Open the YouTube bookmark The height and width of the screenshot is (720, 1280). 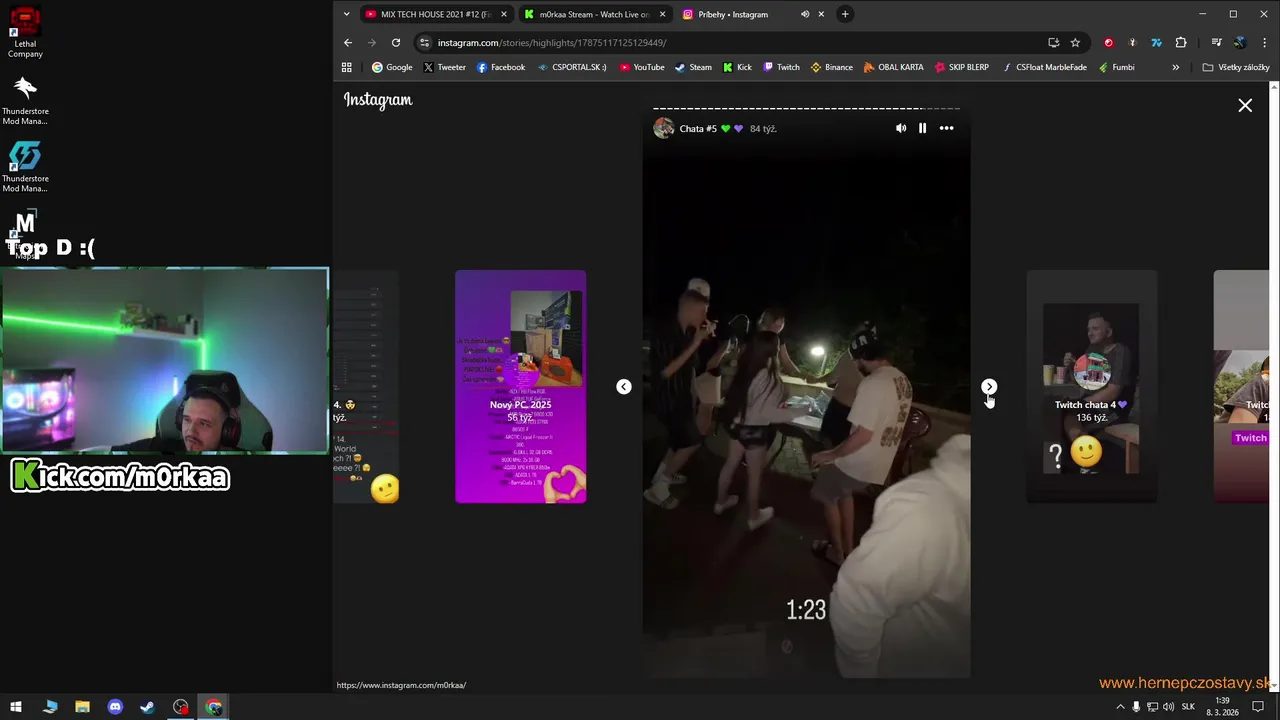point(642,67)
